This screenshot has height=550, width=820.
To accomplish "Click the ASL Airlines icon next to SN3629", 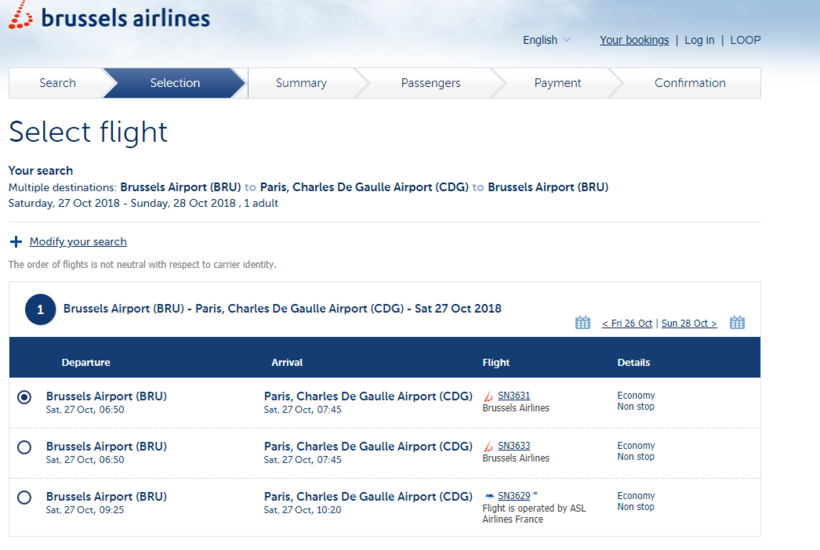I will 489,497.
